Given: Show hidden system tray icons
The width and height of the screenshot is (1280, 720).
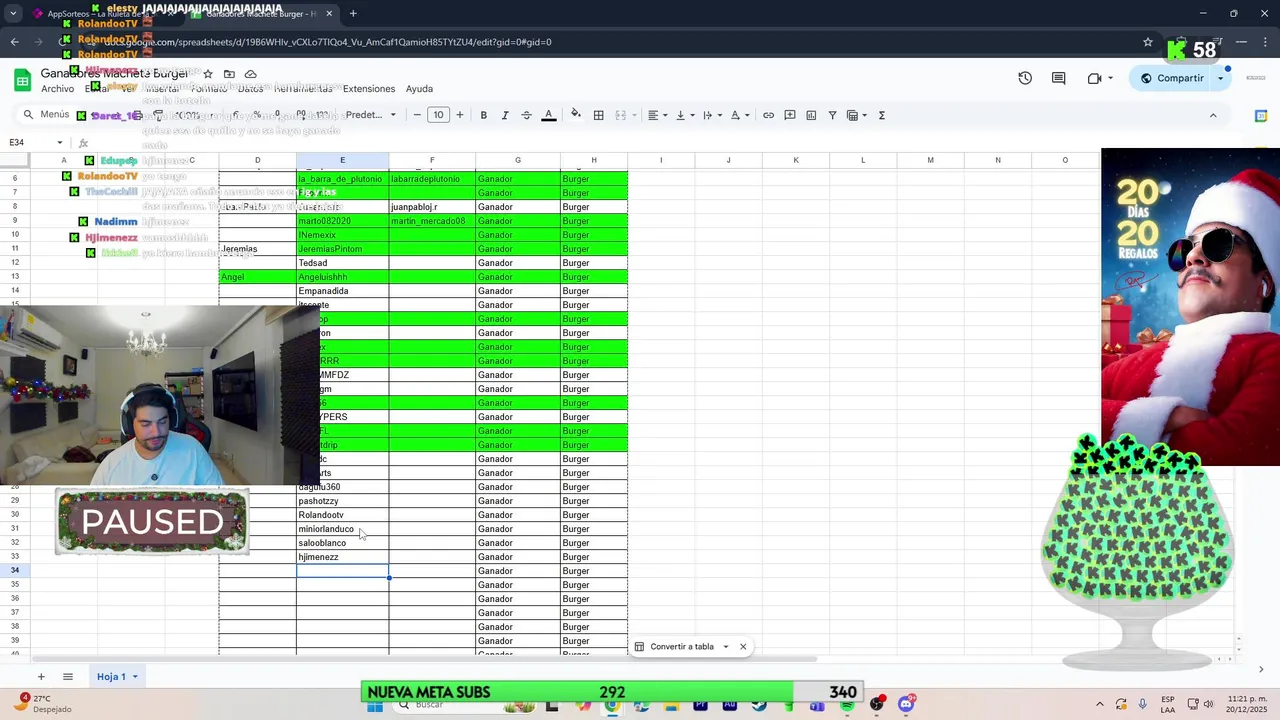Looking at the screenshot, I should (x=1100, y=705).
